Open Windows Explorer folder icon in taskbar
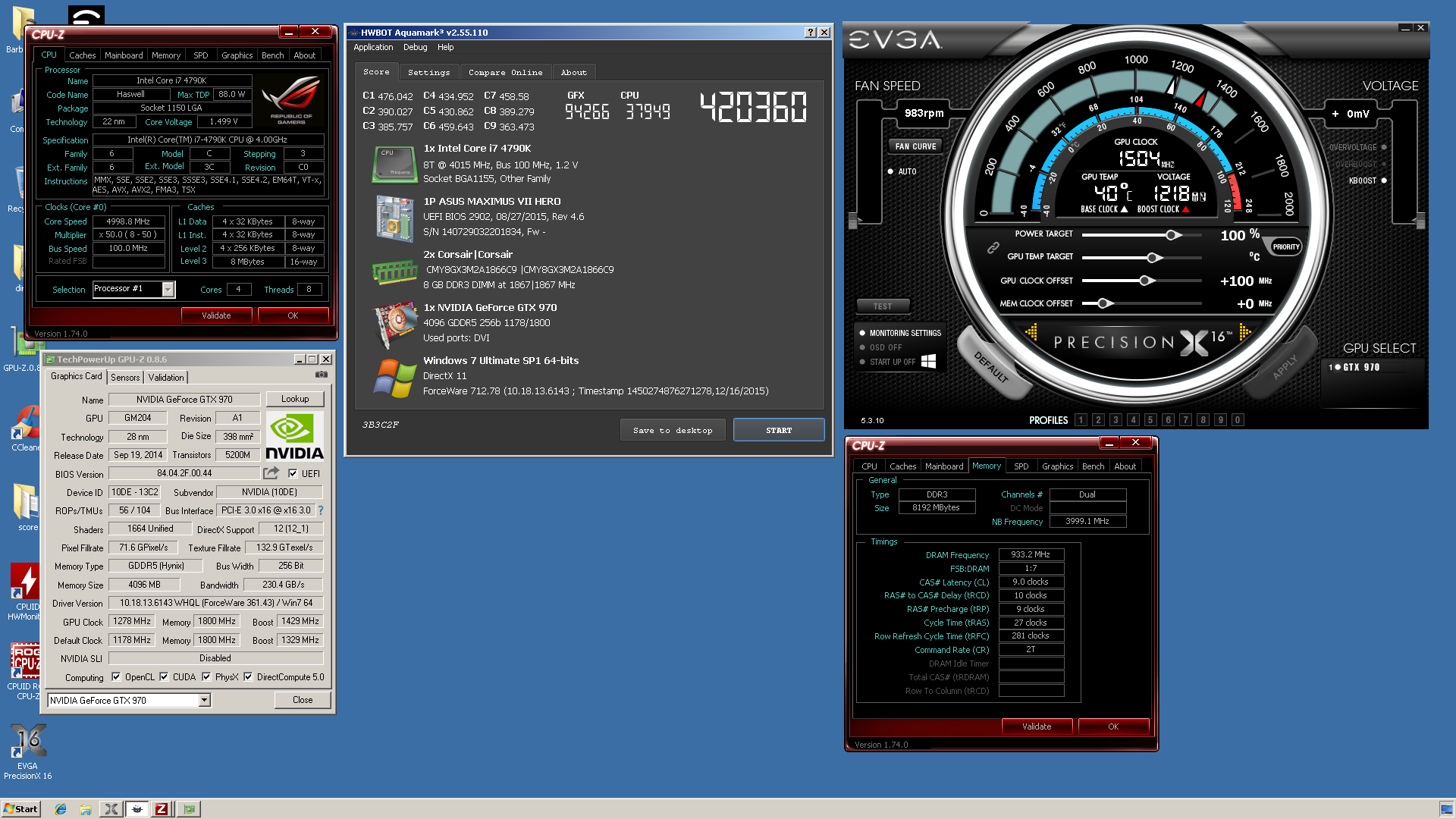This screenshot has width=1456, height=819. pyautogui.click(x=86, y=809)
